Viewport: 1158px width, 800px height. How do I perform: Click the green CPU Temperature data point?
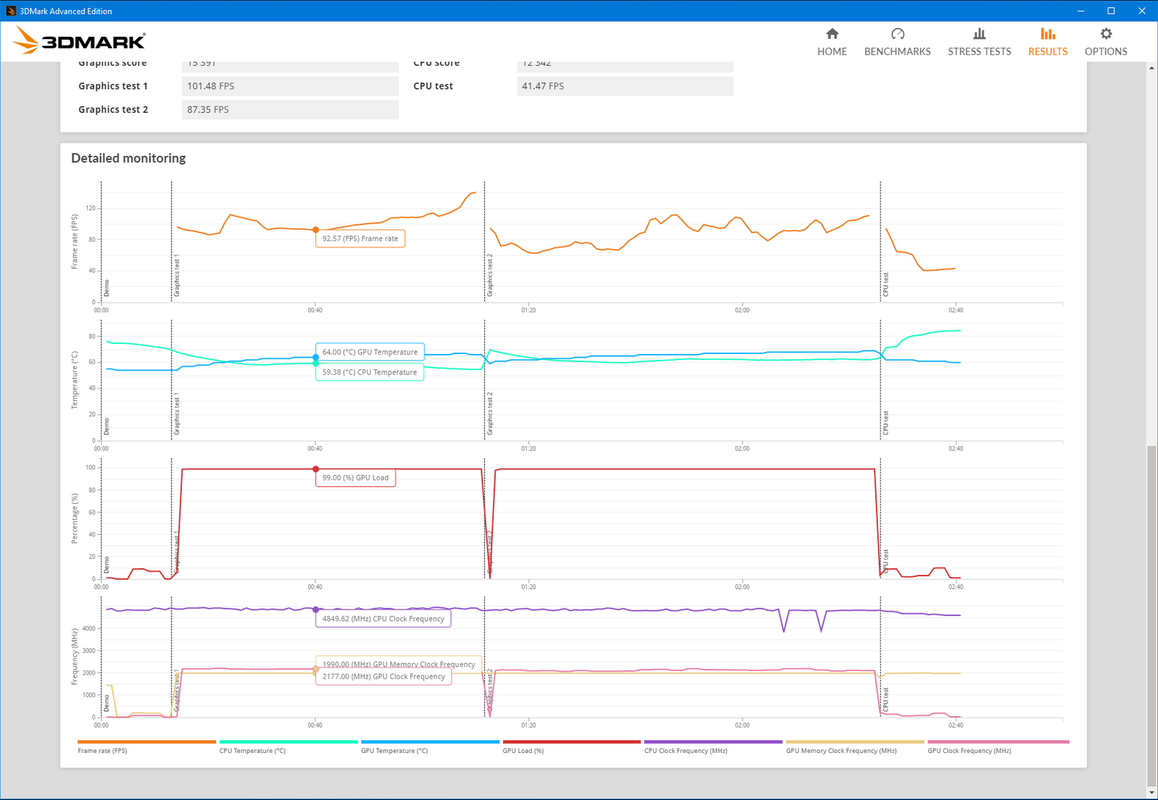tap(316, 363)
